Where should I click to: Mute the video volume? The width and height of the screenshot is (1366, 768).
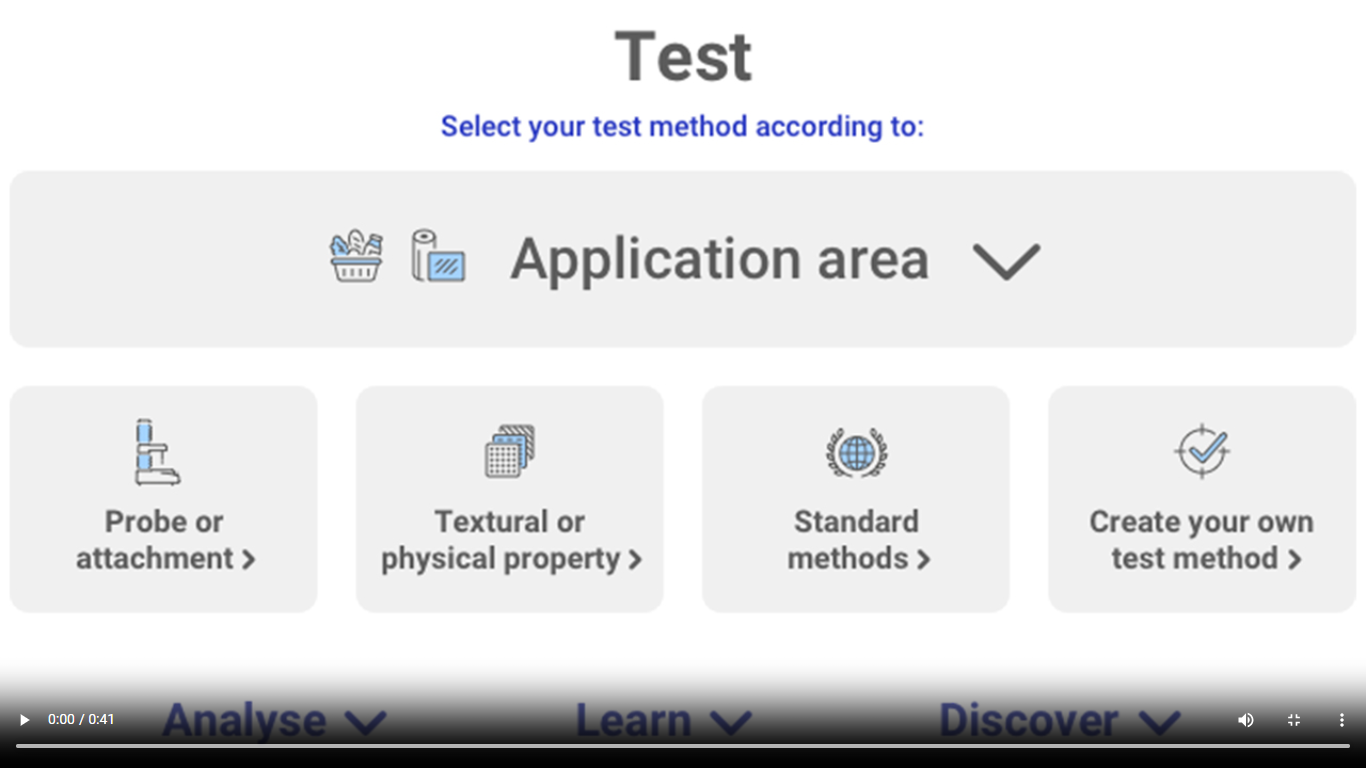click(x=1245, y=720)
